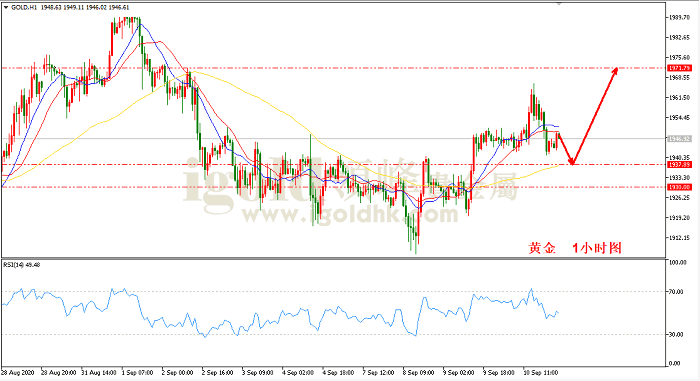
Task: Click the grey current price tag 1946.92
Action: 679,139
